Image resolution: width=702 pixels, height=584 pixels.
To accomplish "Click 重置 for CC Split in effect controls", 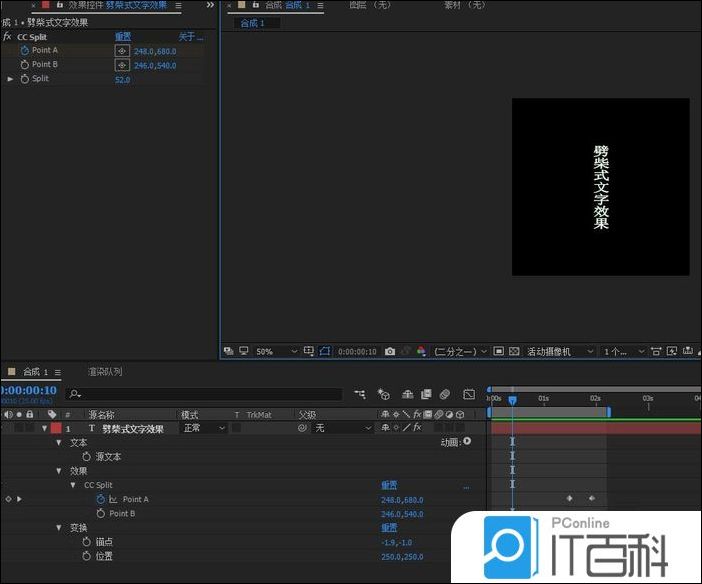I will [123, 37].
